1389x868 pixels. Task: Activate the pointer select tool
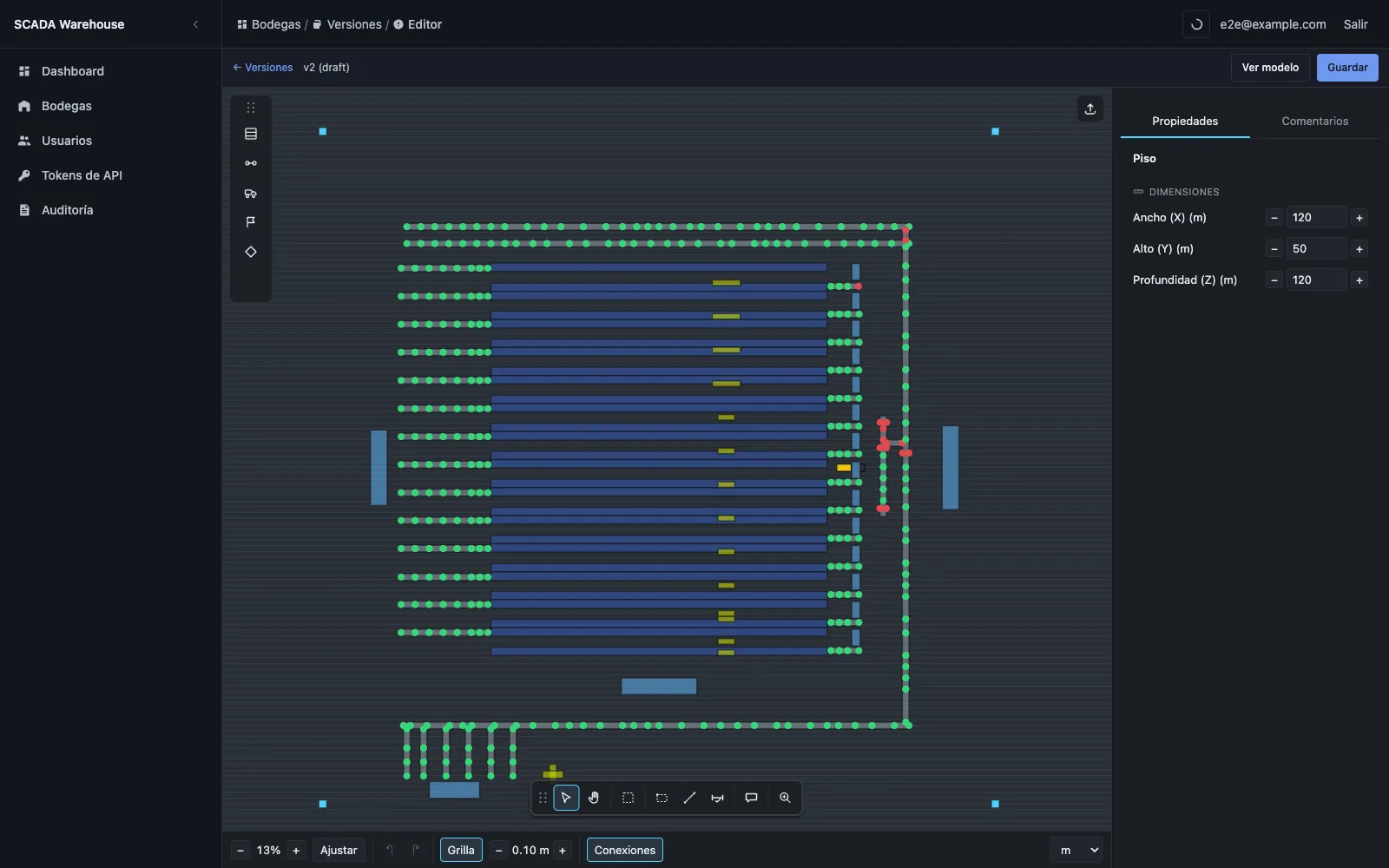(566, 798)
